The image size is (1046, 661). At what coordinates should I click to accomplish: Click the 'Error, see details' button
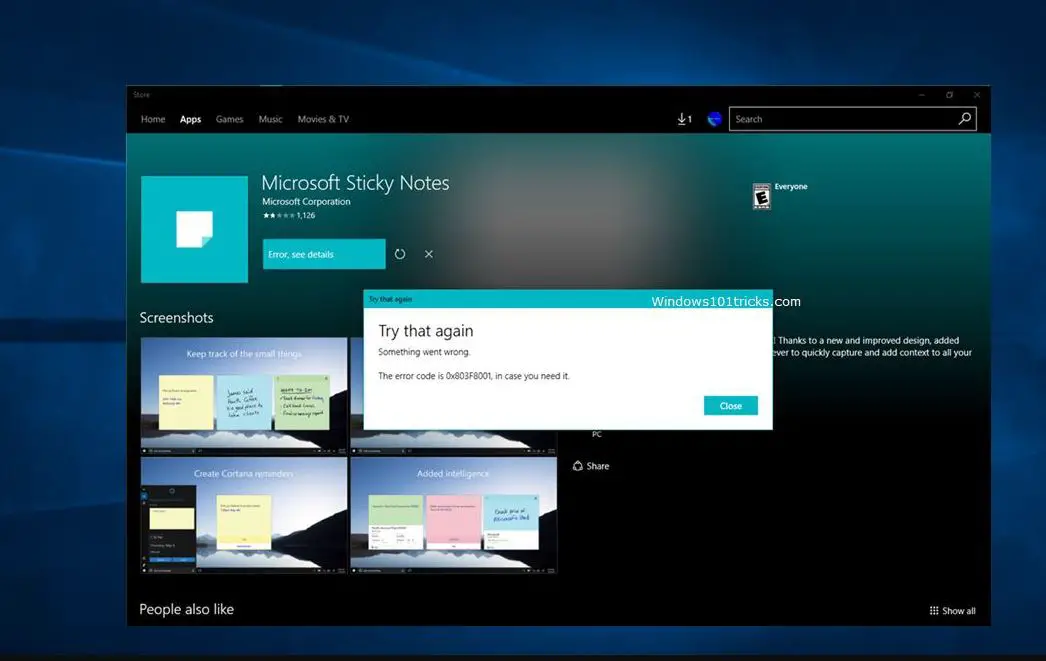(324, 254)
